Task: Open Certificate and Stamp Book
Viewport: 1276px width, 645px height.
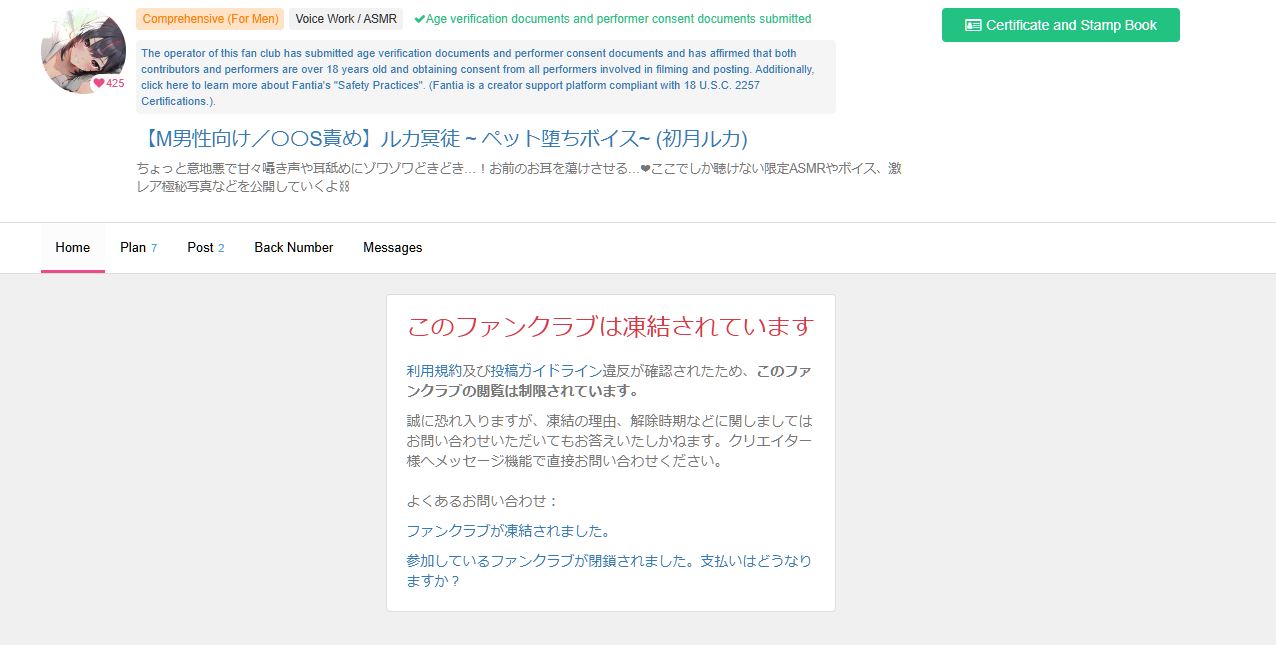Action: (1061, 25)
